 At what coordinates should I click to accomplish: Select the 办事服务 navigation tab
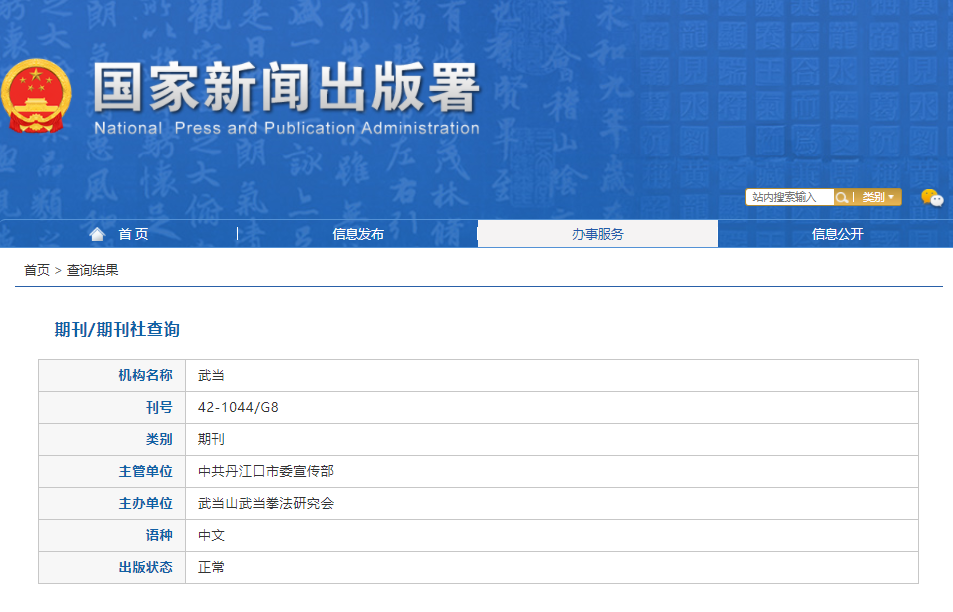pyautogui.click(x=597, y=234)
